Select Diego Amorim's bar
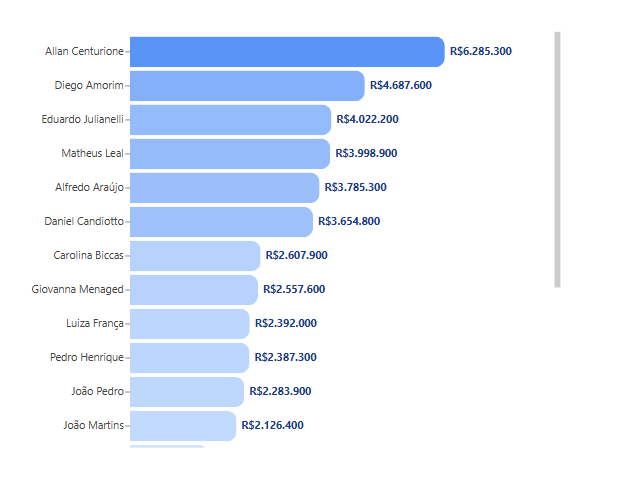 pos(247,86)
